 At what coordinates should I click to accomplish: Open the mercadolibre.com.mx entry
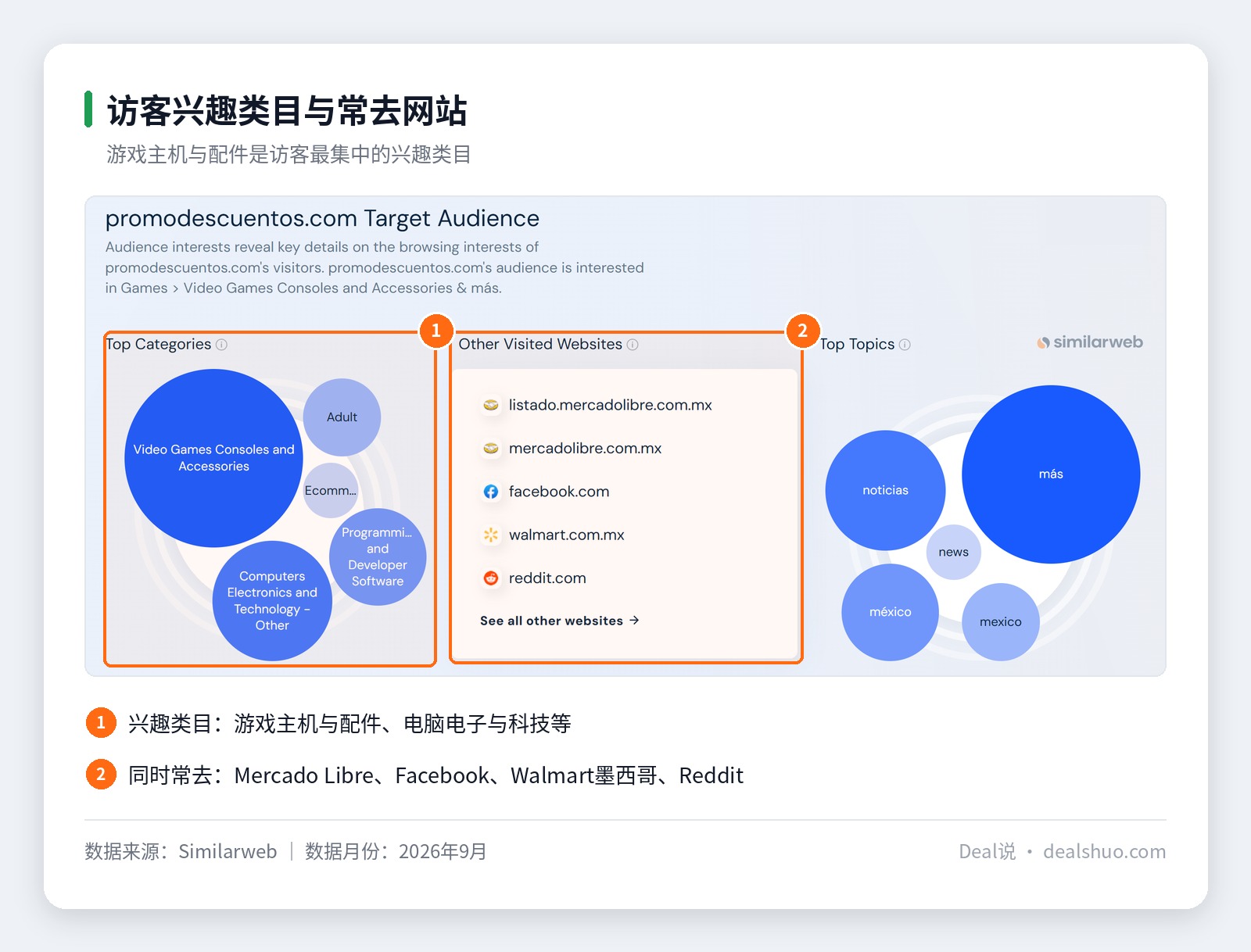tap(585, 449)
